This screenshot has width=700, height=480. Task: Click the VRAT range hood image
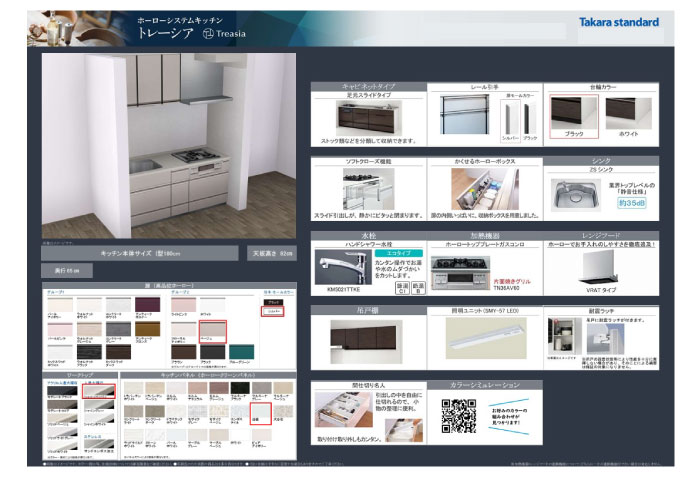[601, 265]
